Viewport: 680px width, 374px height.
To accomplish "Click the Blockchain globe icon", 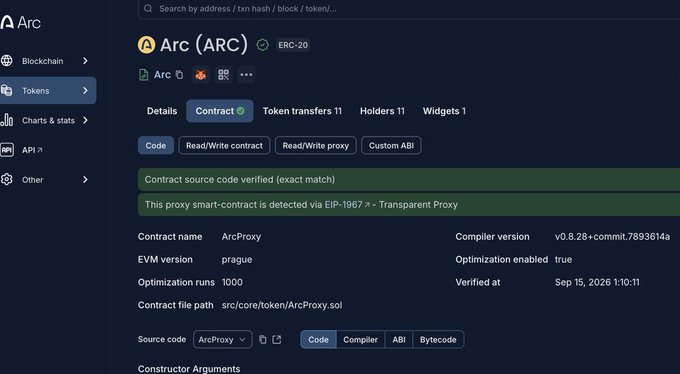I will 7,61.
